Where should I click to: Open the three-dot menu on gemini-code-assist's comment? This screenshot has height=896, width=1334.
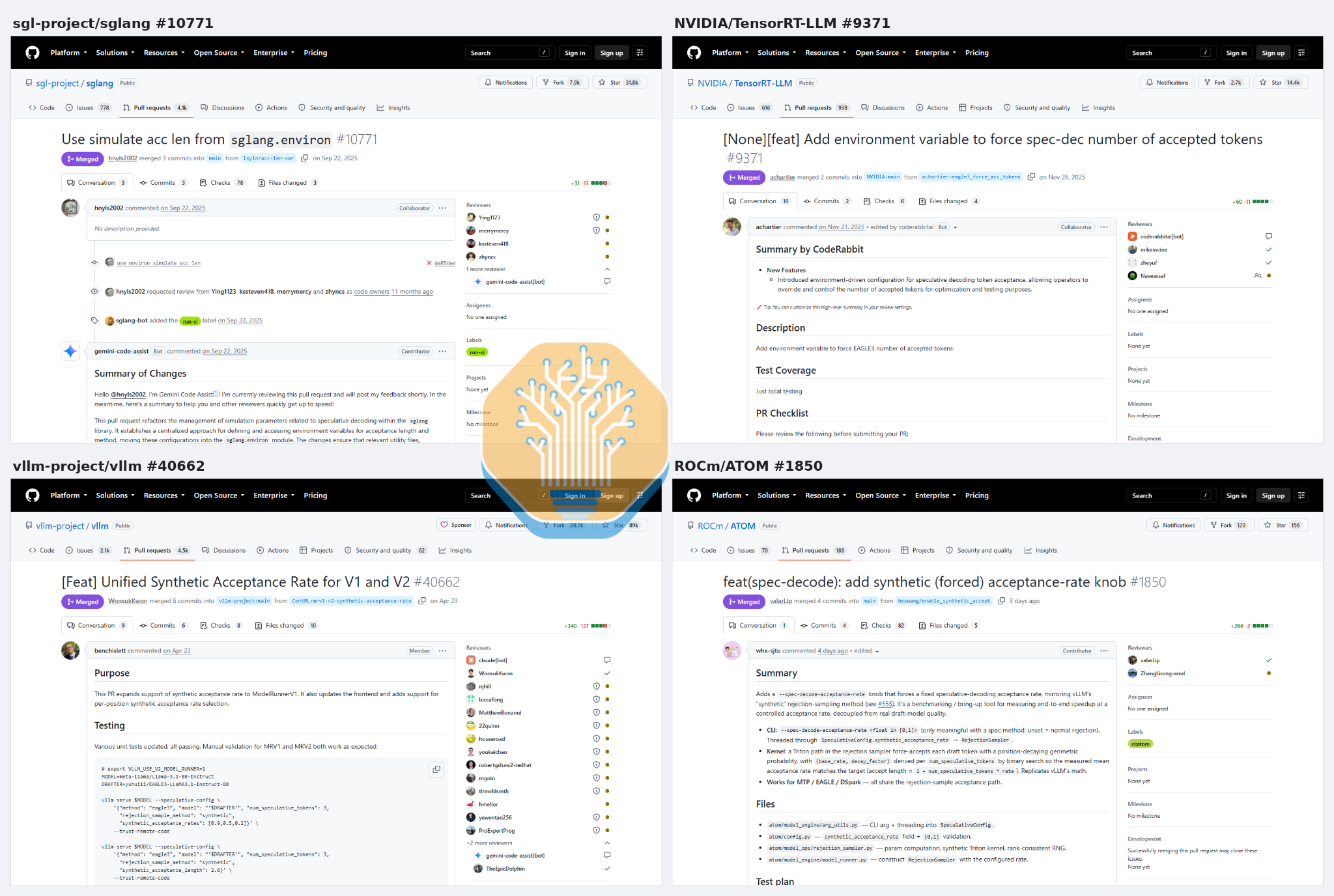(x=443, y=352)
